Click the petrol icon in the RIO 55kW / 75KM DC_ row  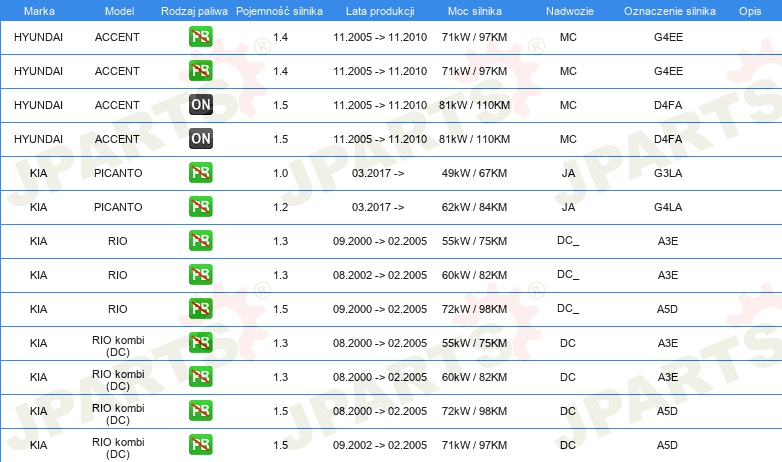pos(200,240)
